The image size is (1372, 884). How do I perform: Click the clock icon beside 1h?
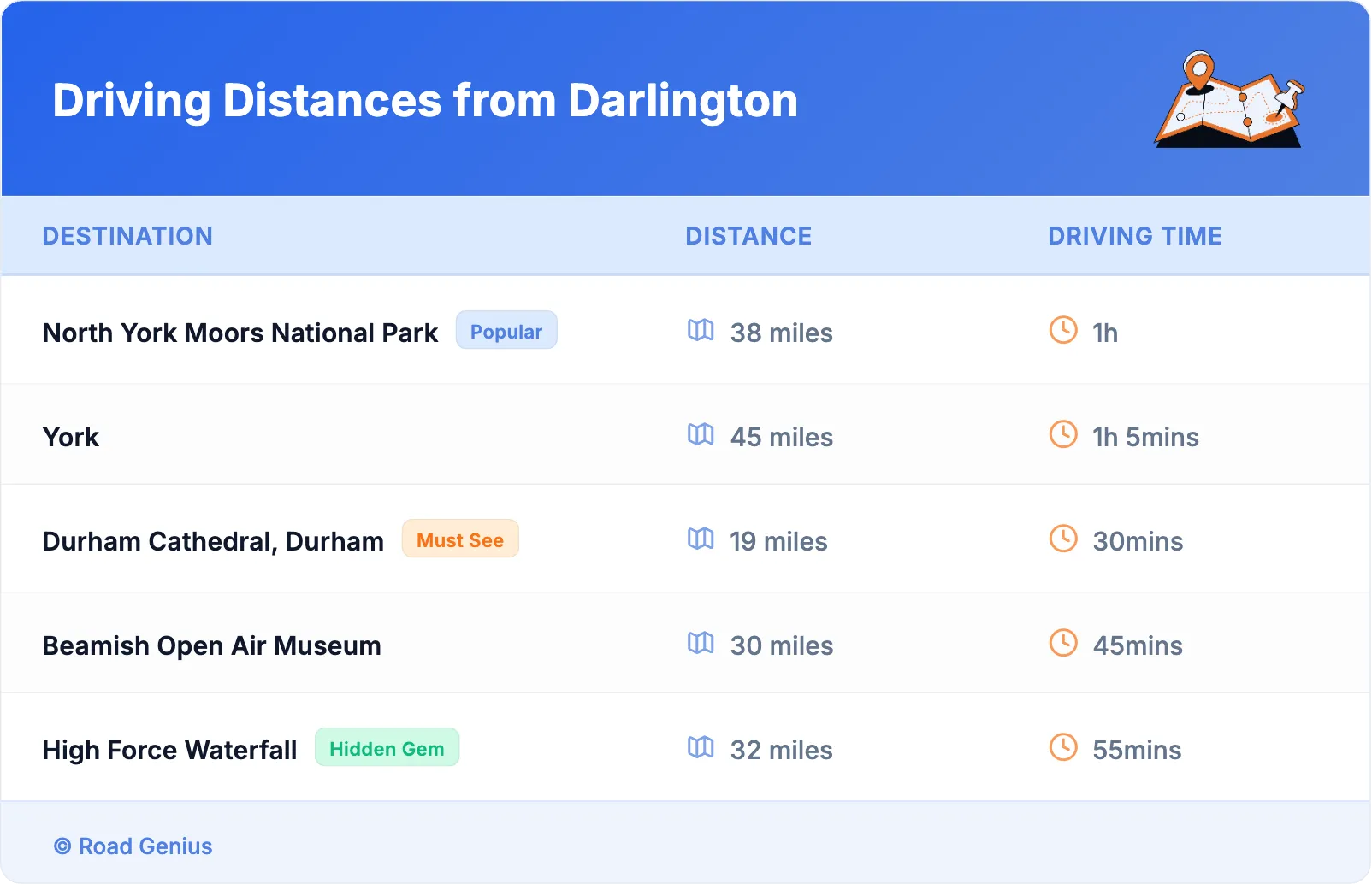point(1063,330)
